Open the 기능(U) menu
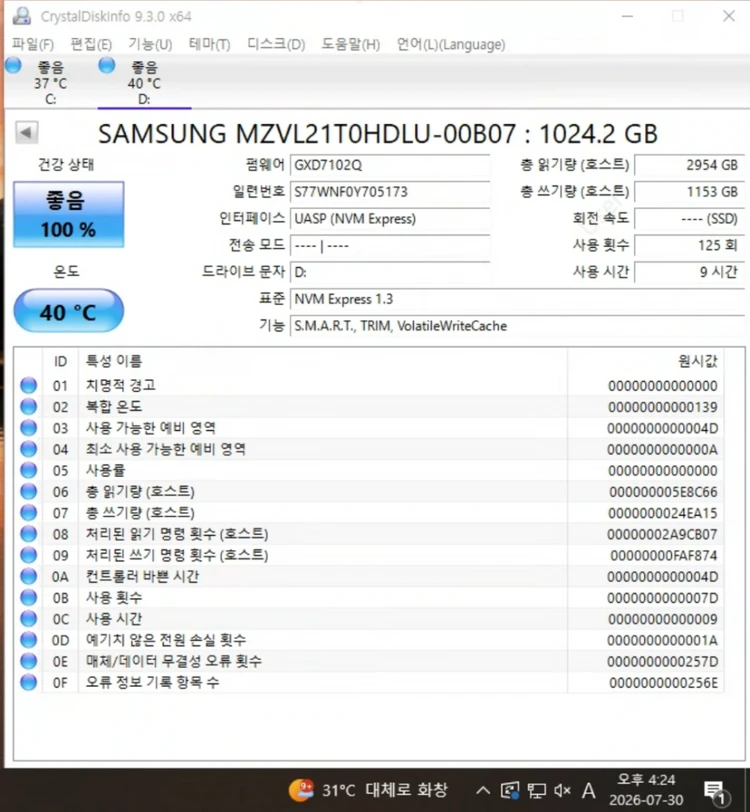The image size is (750, 812). [150, 45]
